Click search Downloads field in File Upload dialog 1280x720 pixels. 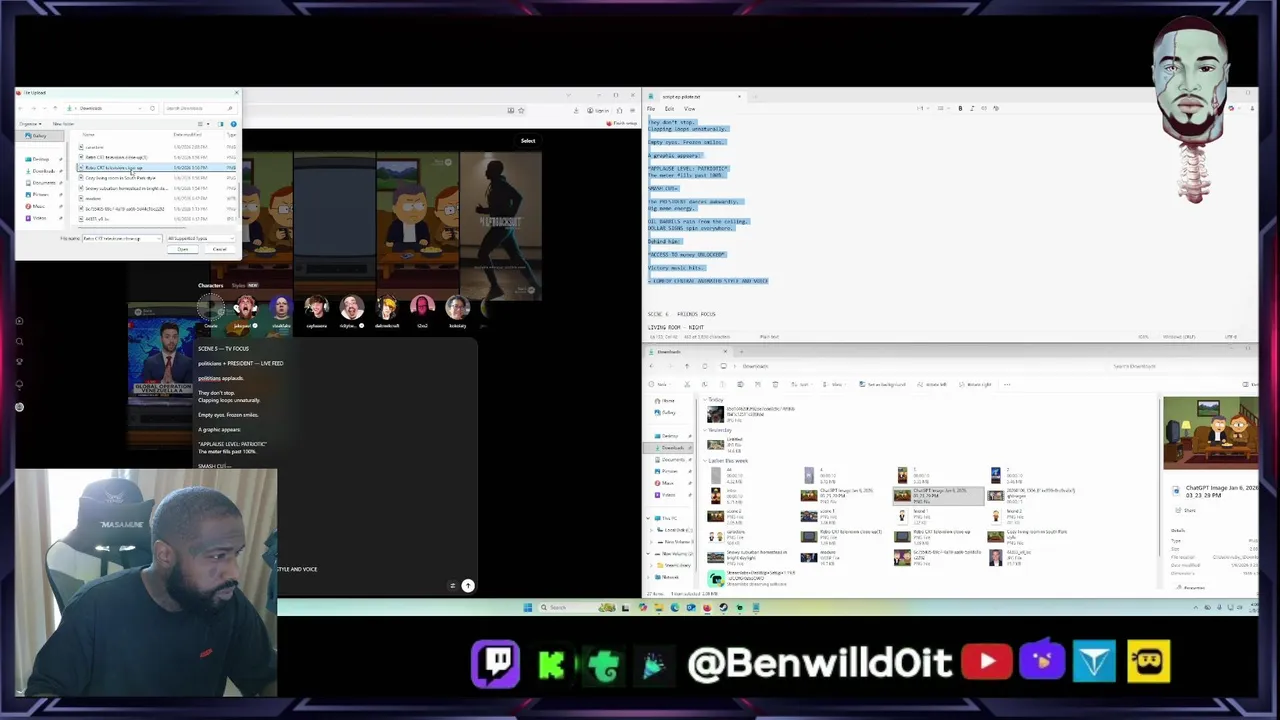pos(201,108)
